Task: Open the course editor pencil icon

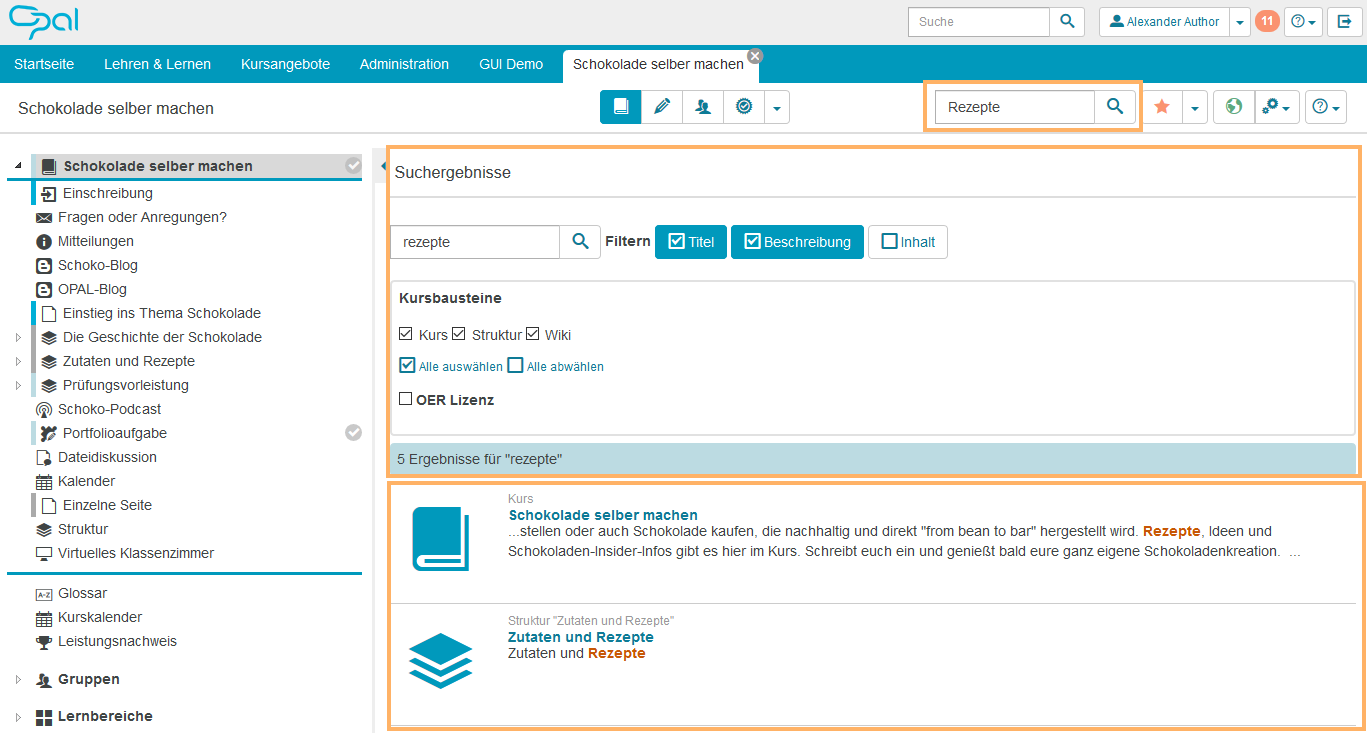Action: tap(661, 107)
